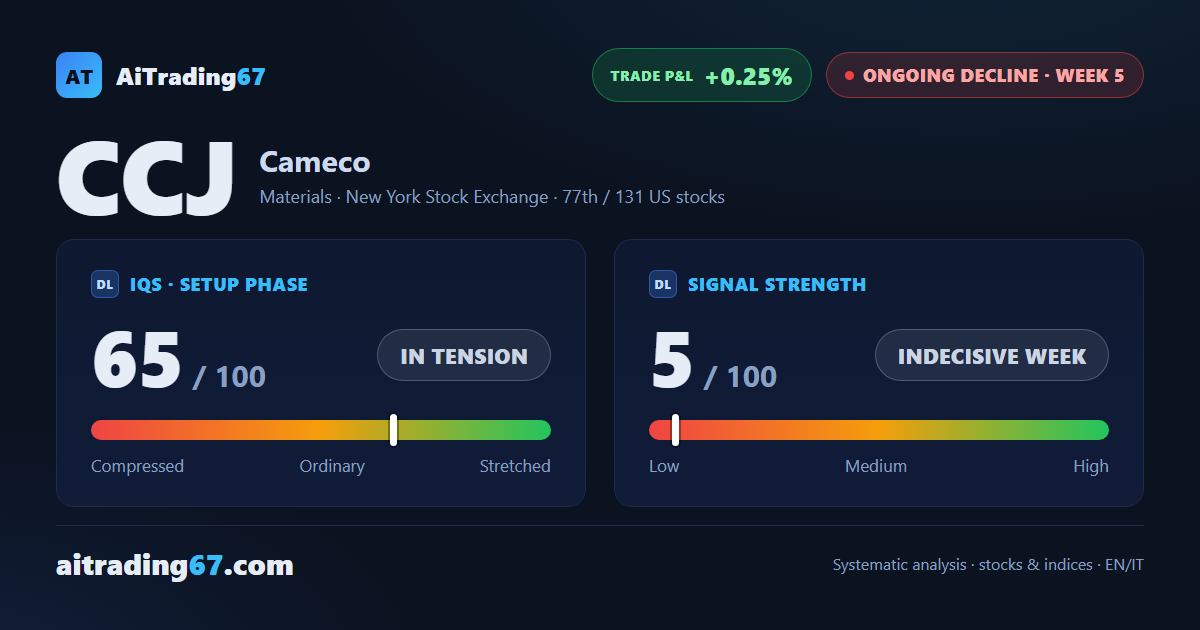Open the aitrading67.com link
Screen dimensions: 1200x630
(175, 566)
